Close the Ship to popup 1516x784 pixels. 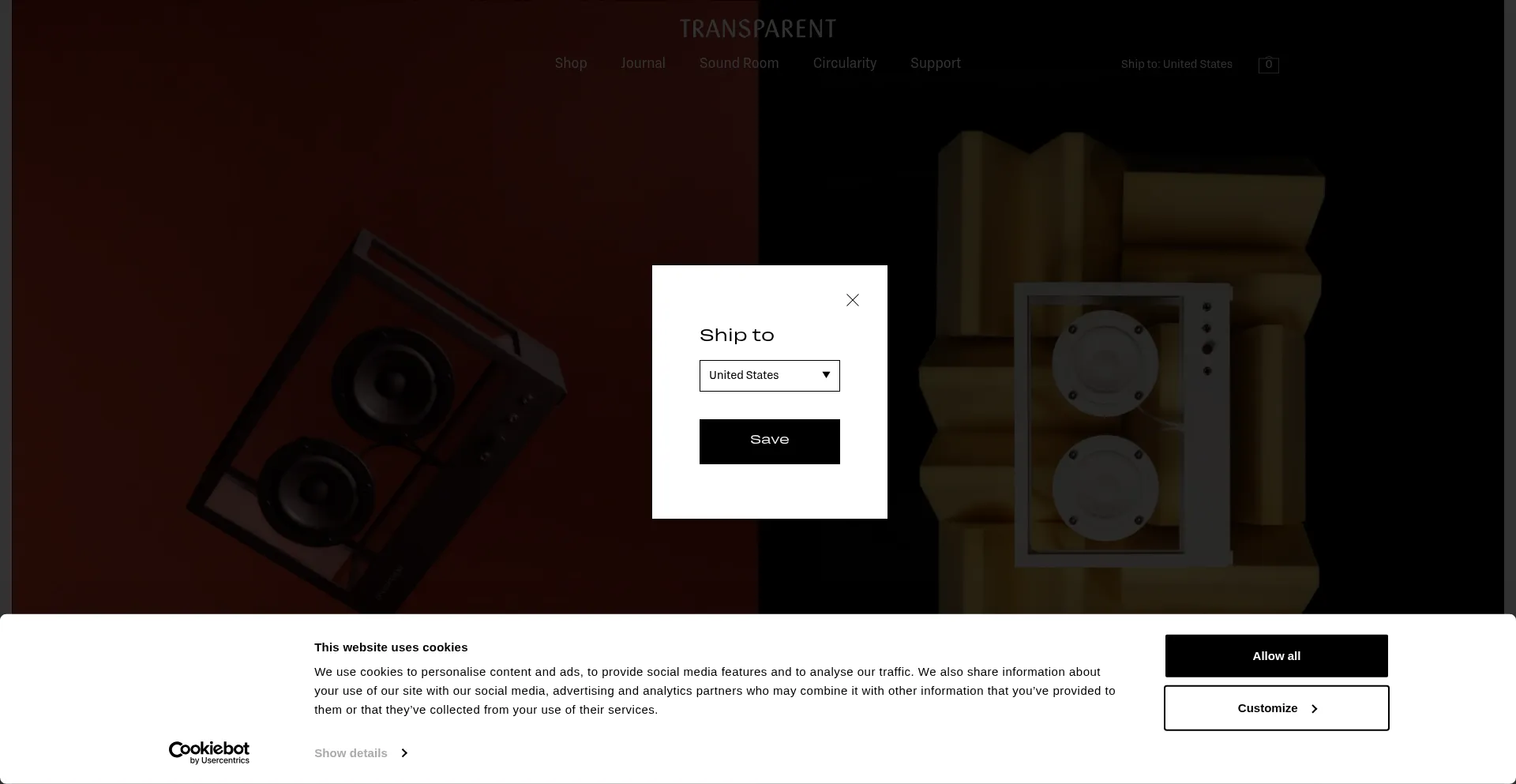click(853, 300)
